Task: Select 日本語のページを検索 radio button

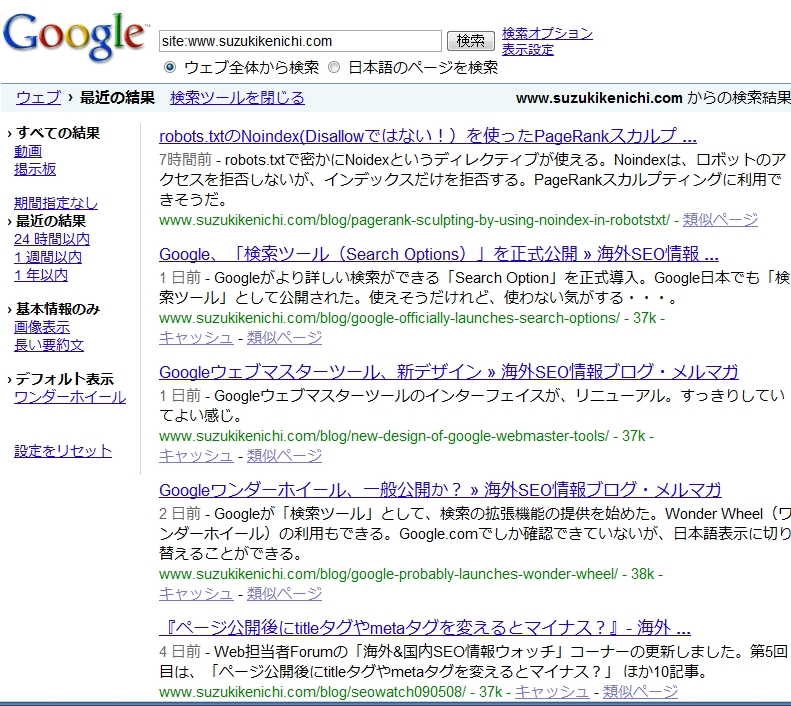Action: 334,67
